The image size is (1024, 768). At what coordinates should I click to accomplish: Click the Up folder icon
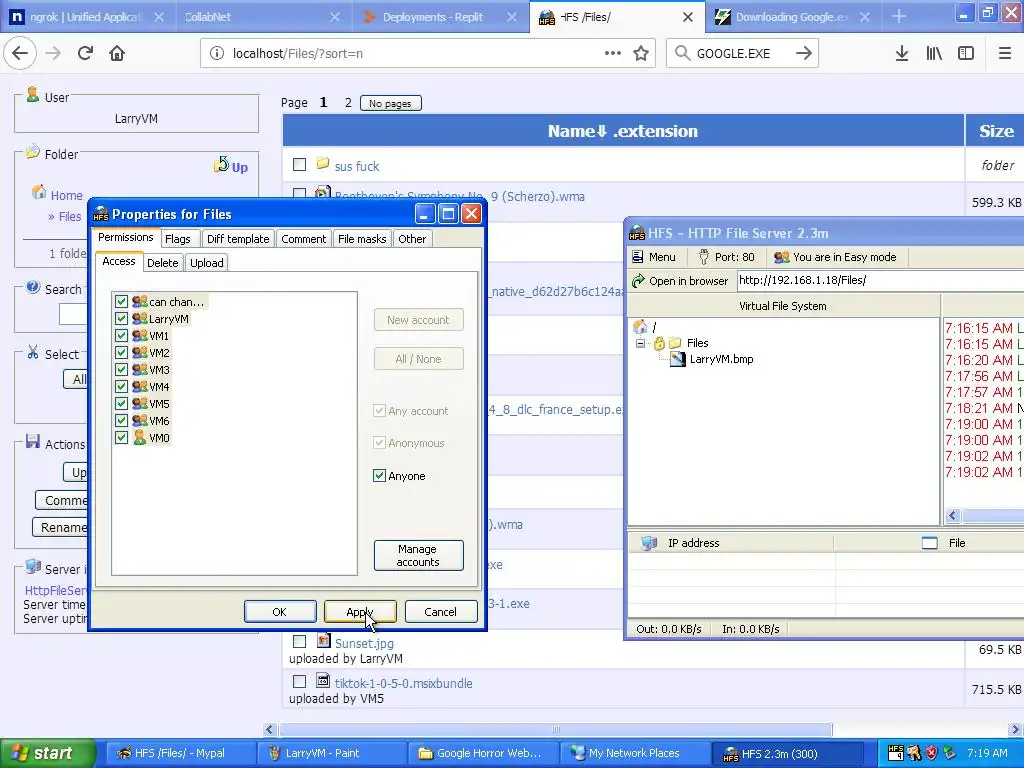tap(221, 164)
